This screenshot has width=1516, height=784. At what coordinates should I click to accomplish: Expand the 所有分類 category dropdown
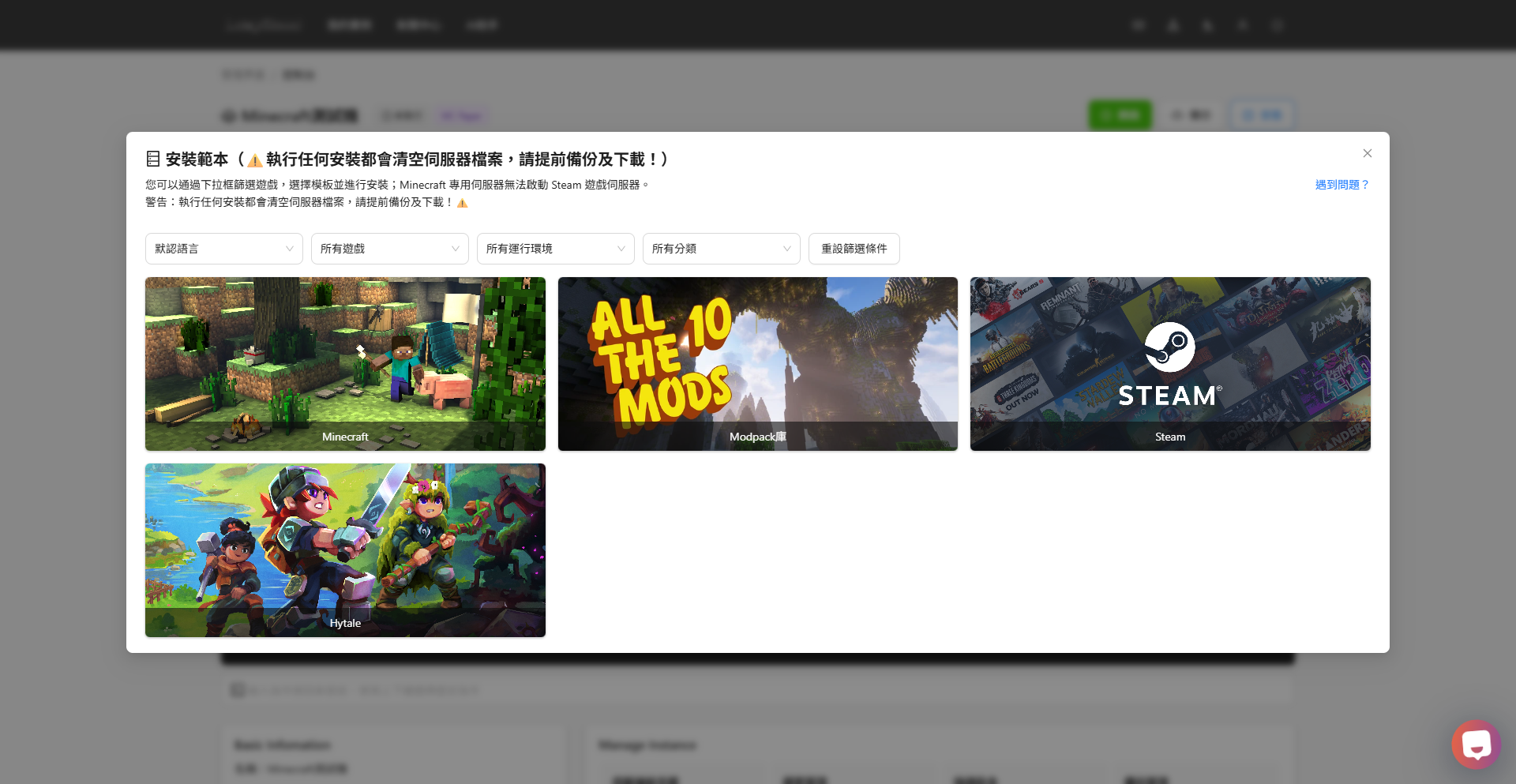coord(722,249)
